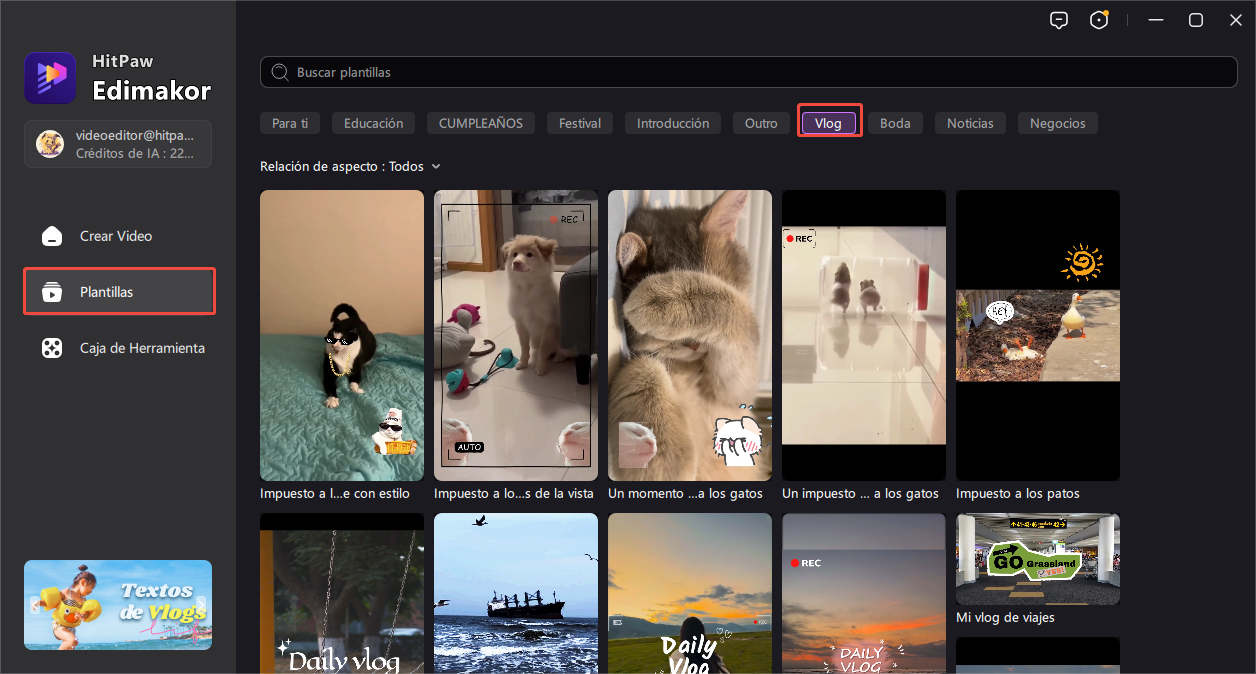Open the feedback message icon
Viewport: 1256px width, 674px height.
coord(1059,21)
